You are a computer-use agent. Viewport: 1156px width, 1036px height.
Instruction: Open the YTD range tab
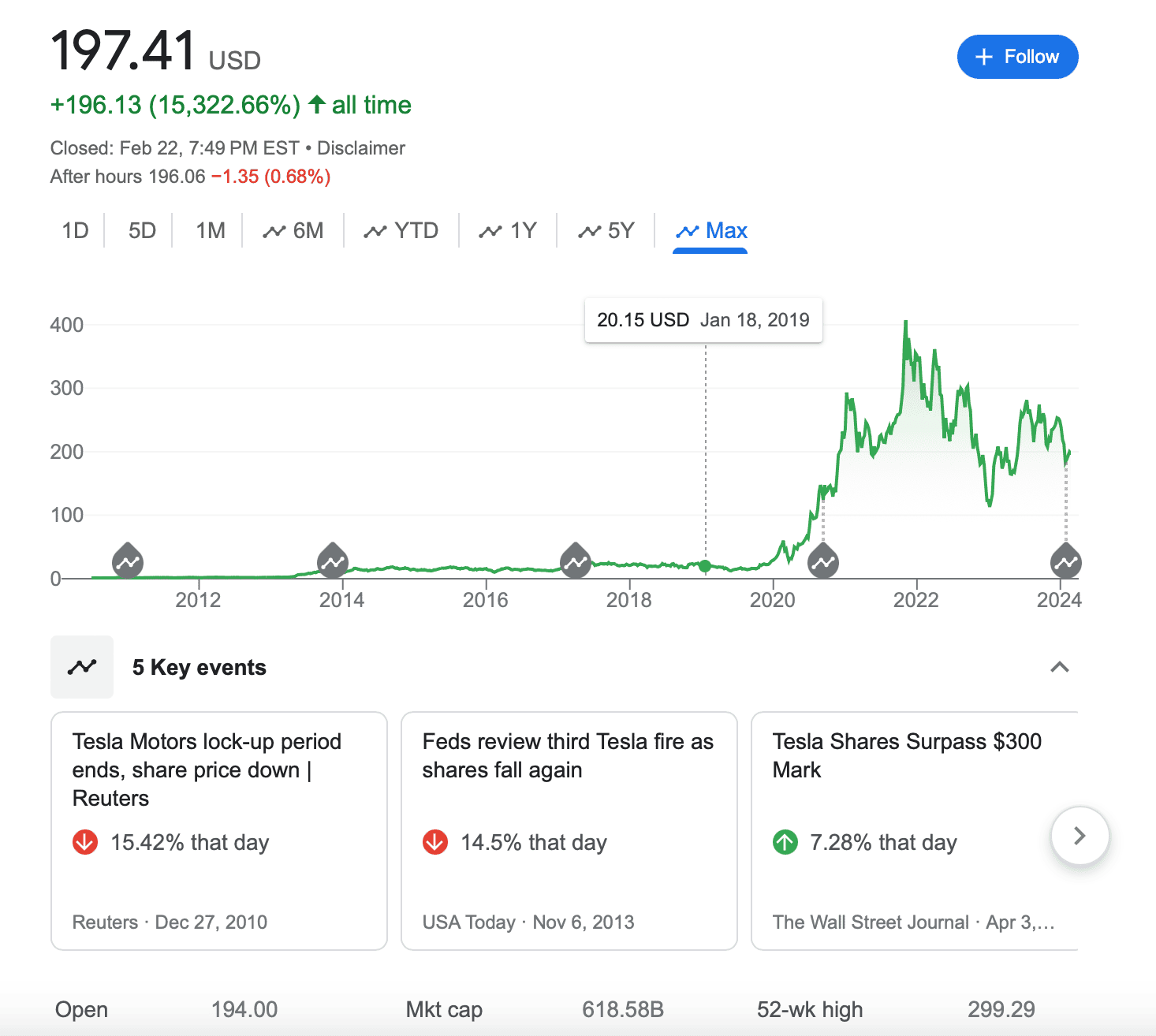[x=401, y=230]
